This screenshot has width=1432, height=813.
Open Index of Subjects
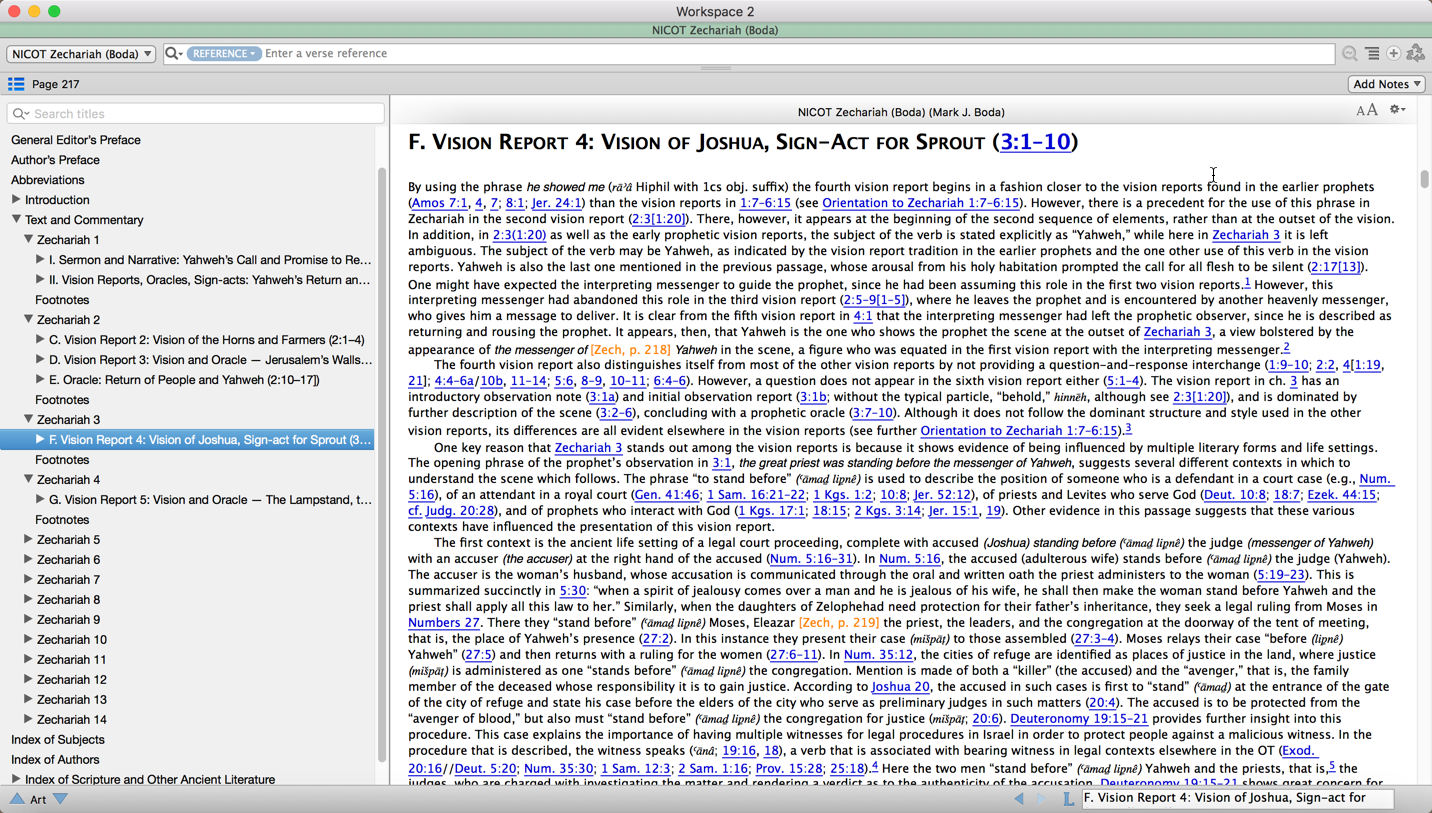pyautogui.click(x=58, y=740)
